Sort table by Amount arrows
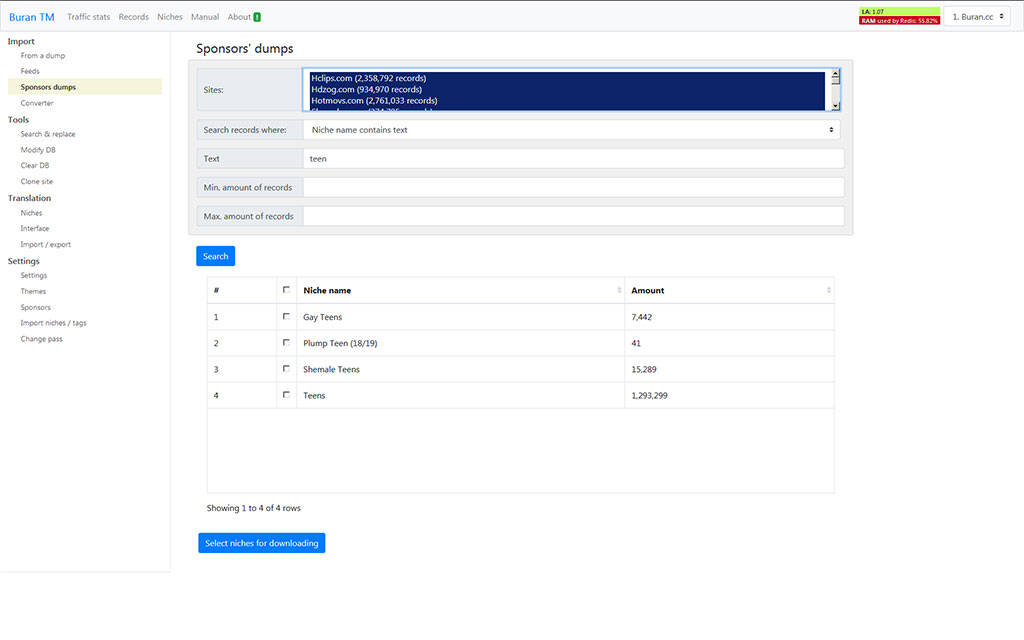 tap(829, 290)
